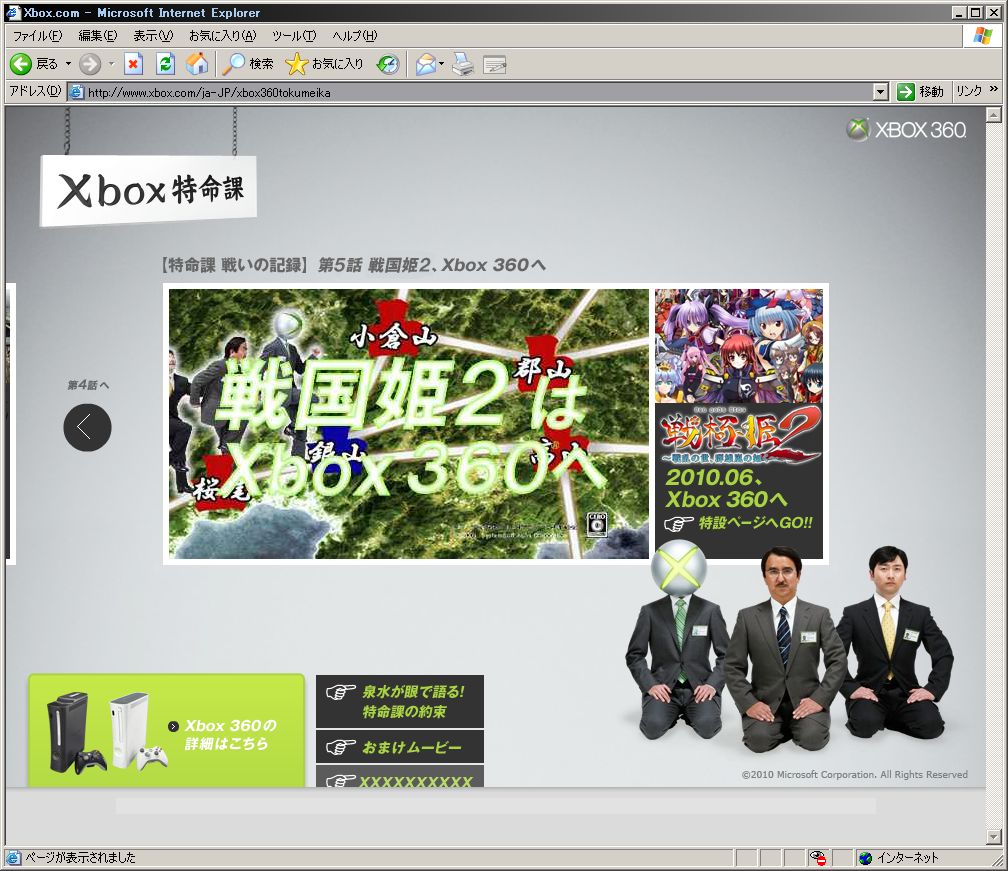Viewport: 1008px width, 871px height.
Task: Open the ツール(T) menu
Action: coord(294,35)
